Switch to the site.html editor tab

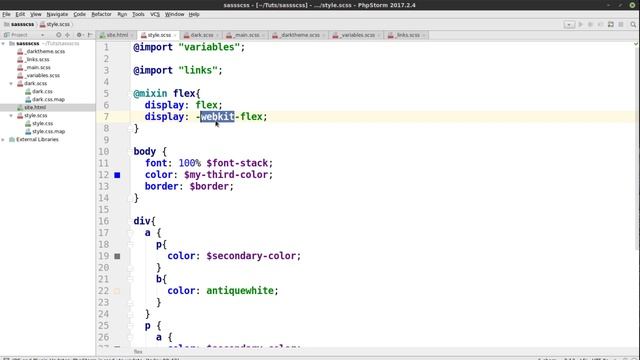pos(116,35)
